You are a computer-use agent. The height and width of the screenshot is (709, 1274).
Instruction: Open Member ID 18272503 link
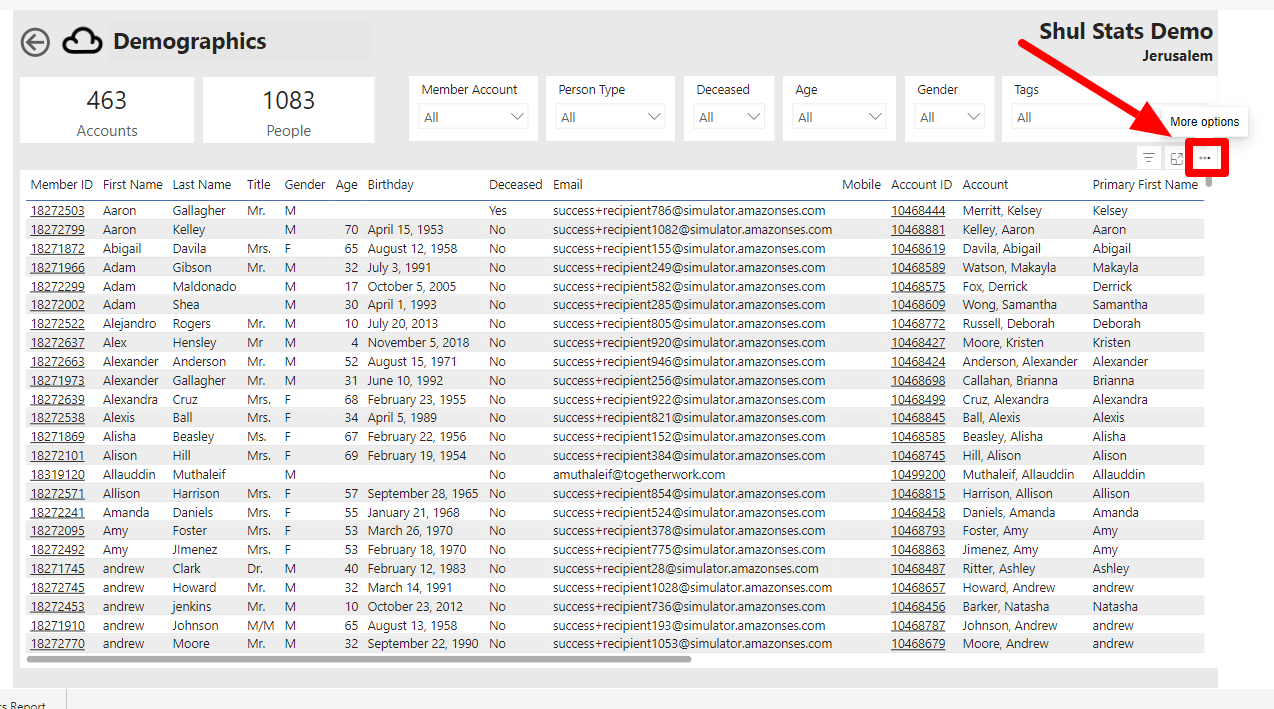click(57, 211)
